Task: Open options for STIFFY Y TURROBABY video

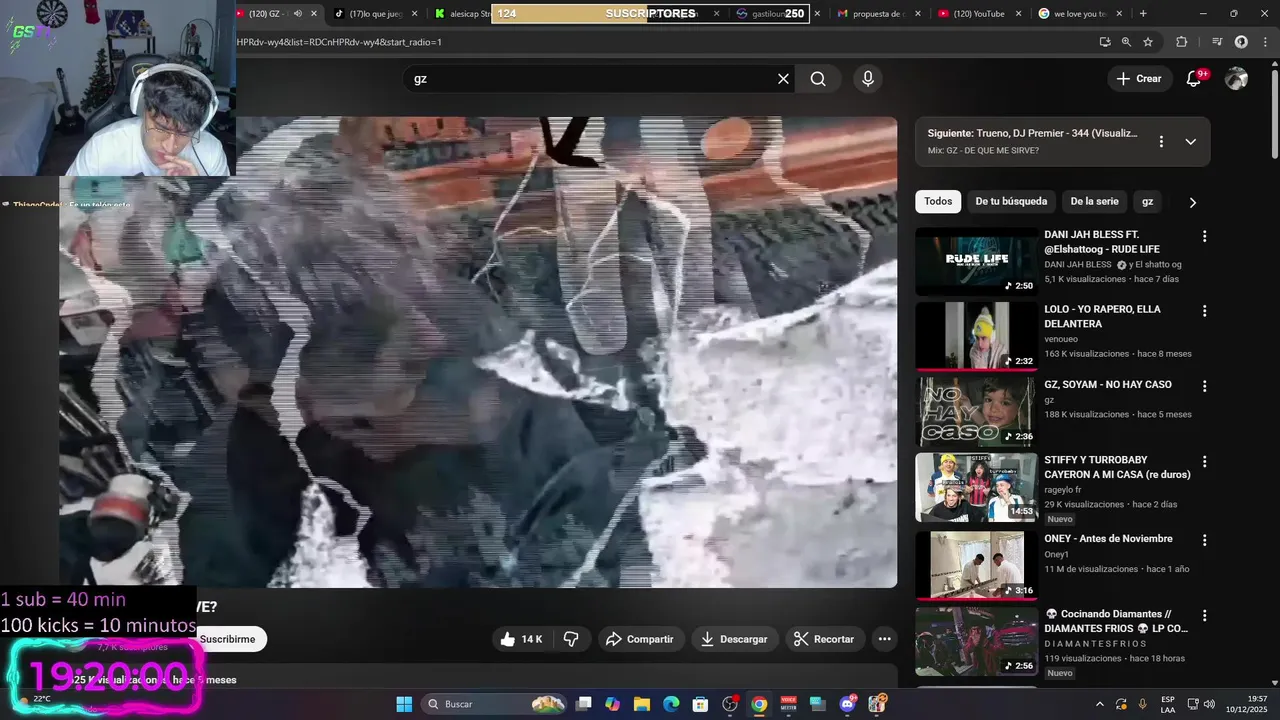Action: click(x=1204, y=462)
